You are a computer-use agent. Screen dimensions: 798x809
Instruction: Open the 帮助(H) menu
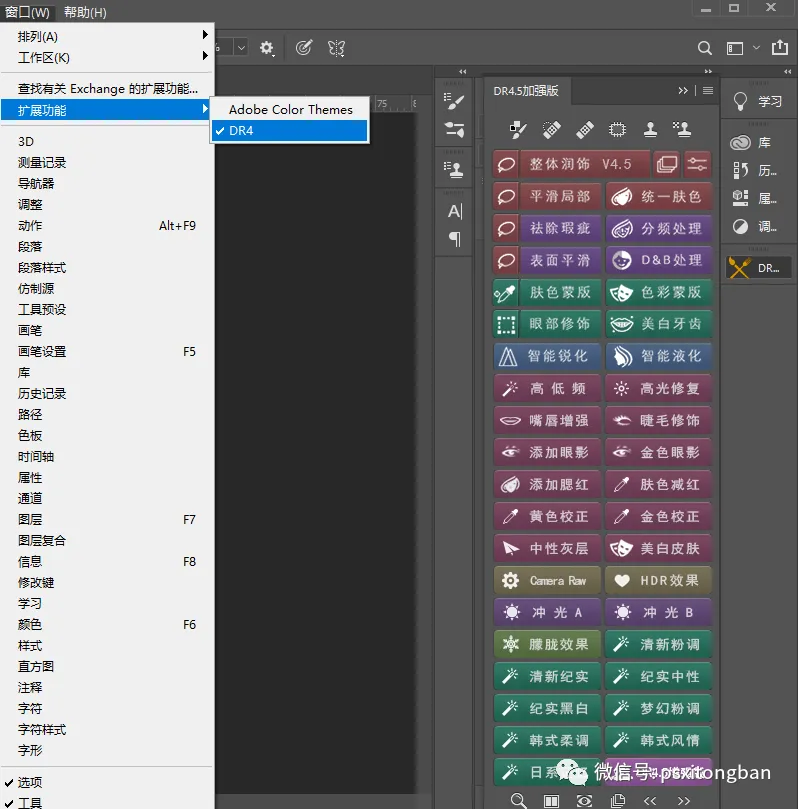coord(85,11)
